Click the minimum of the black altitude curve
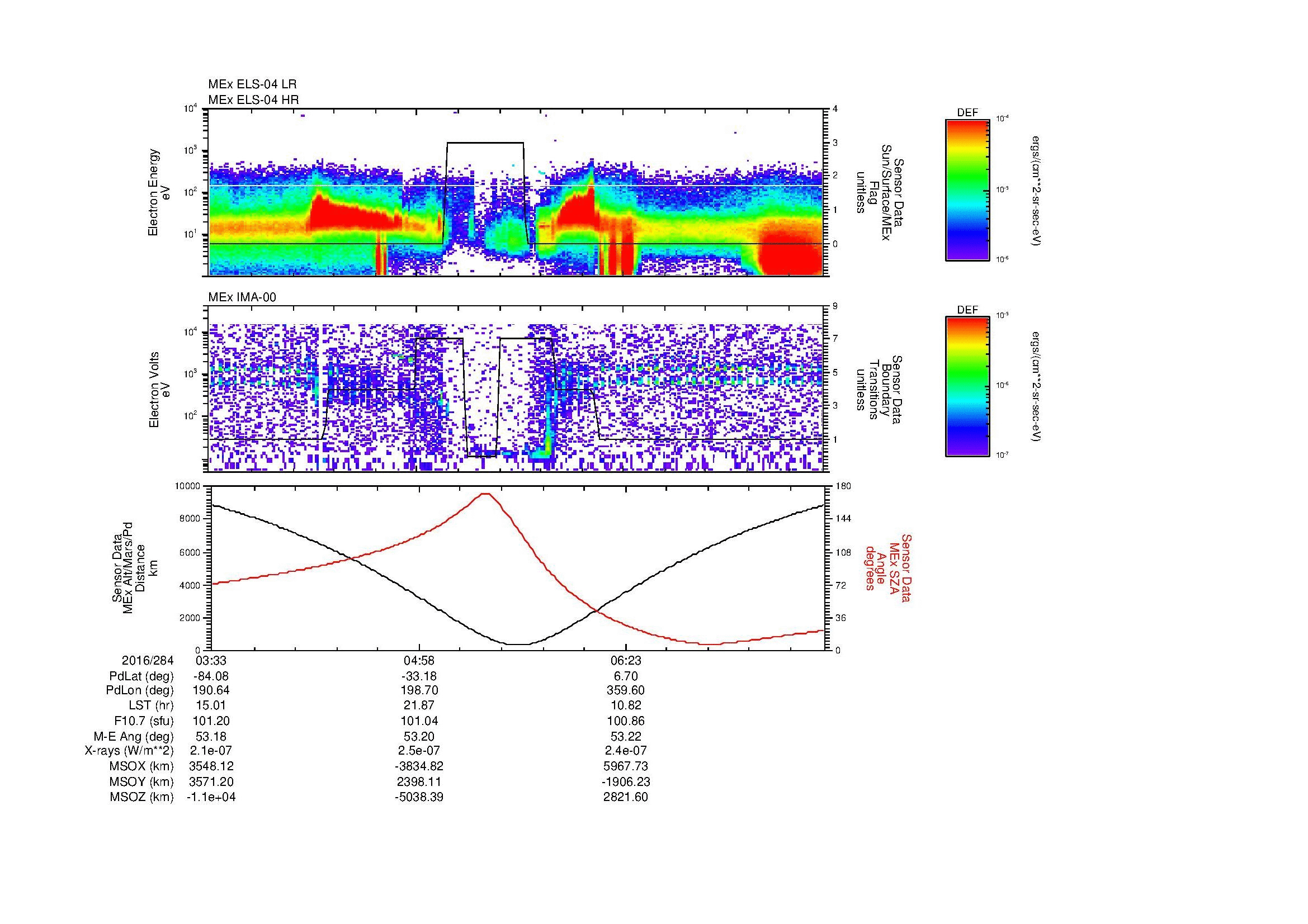 click(517, 645)
